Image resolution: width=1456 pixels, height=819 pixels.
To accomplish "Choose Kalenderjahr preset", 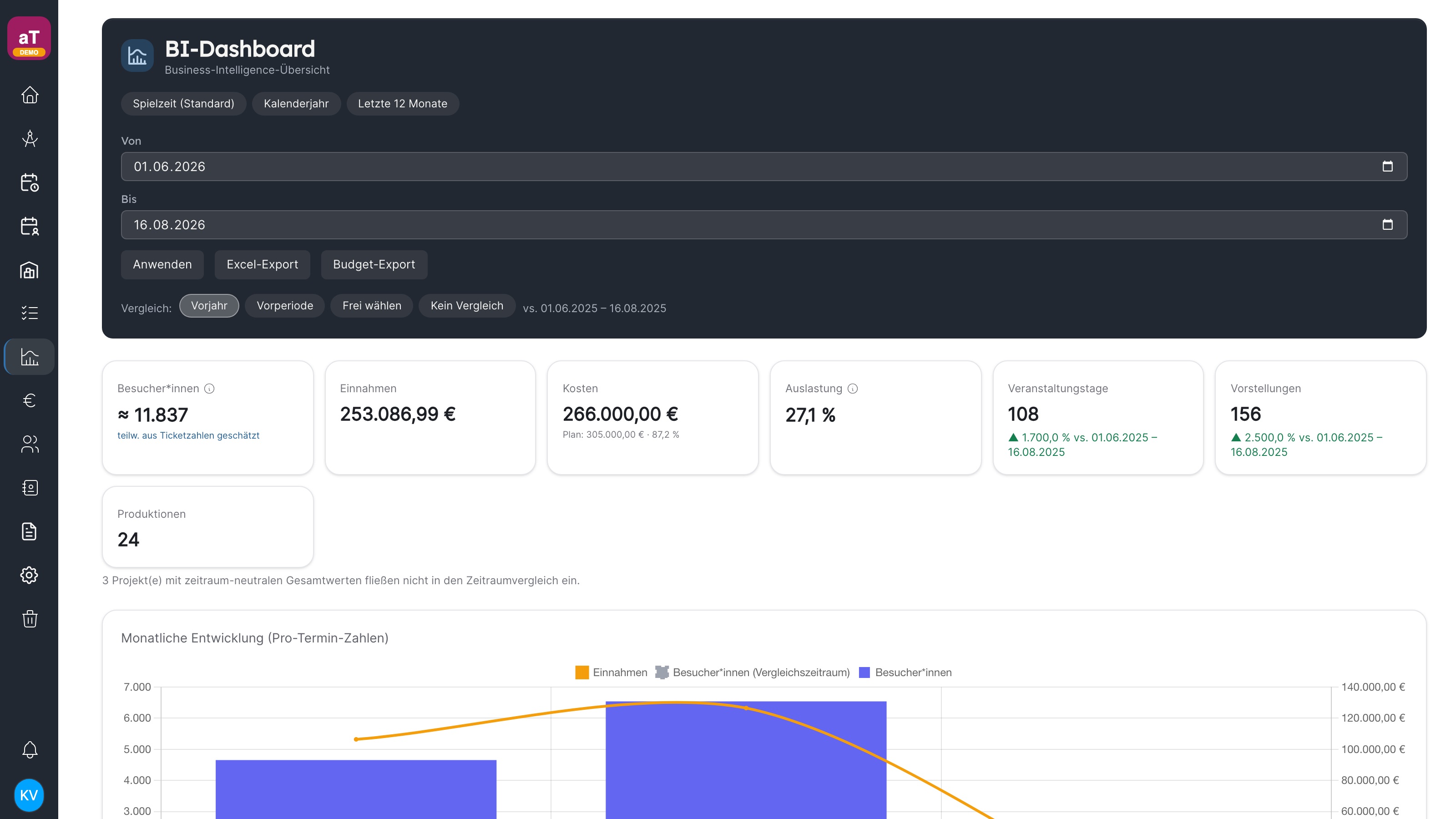I will (296, 103).
